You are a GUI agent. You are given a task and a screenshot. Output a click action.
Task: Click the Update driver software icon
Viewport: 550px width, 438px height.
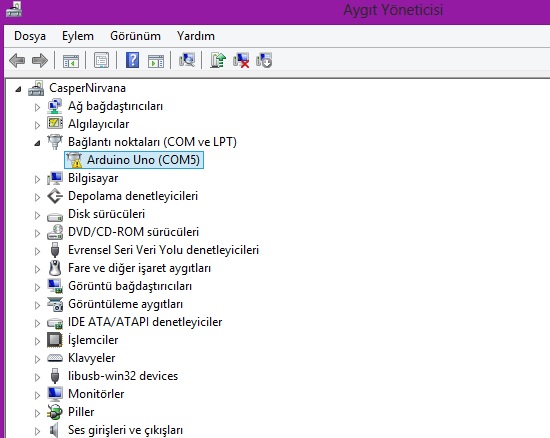pos(218,60)
